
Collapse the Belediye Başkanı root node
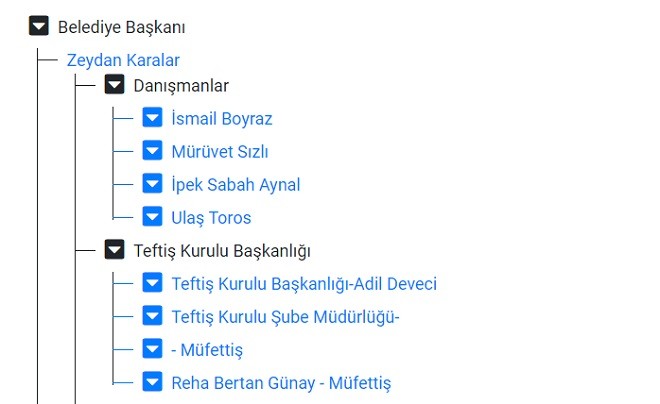39,26
